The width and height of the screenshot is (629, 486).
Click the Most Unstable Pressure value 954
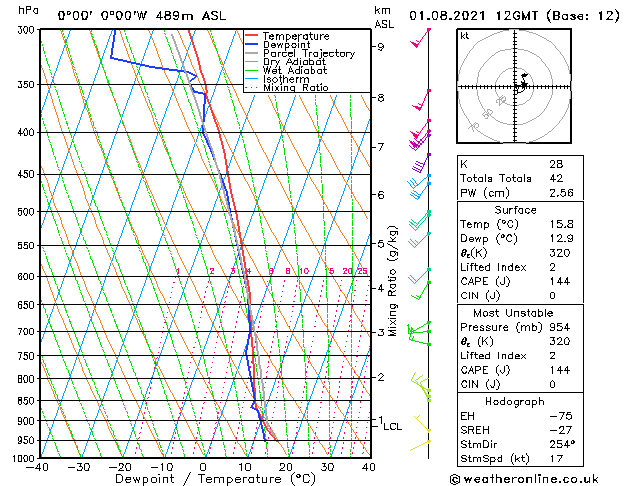pyautogui.click(x=560, y=327)
